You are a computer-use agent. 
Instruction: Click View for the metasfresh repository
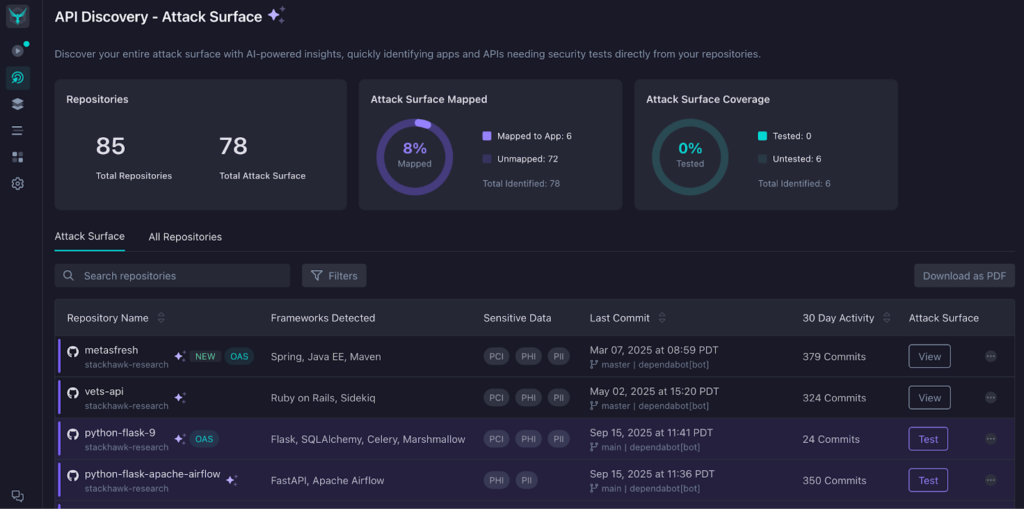[x=929, y=356]
